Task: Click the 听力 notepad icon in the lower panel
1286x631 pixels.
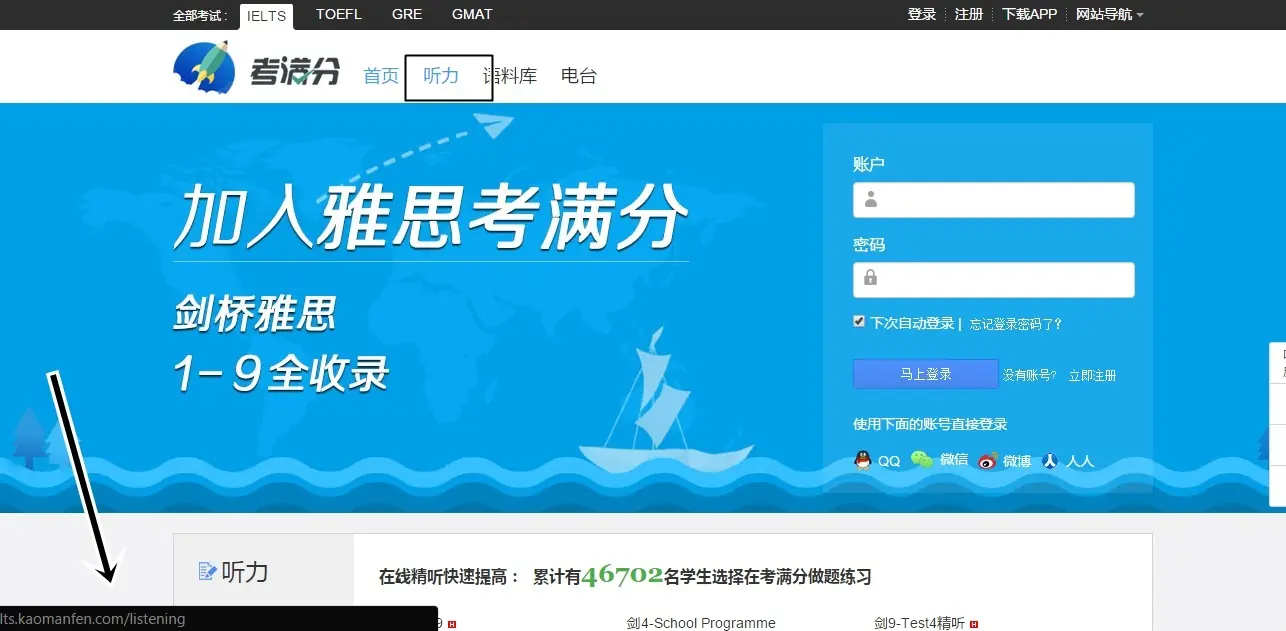Action: tap(208, 572)
